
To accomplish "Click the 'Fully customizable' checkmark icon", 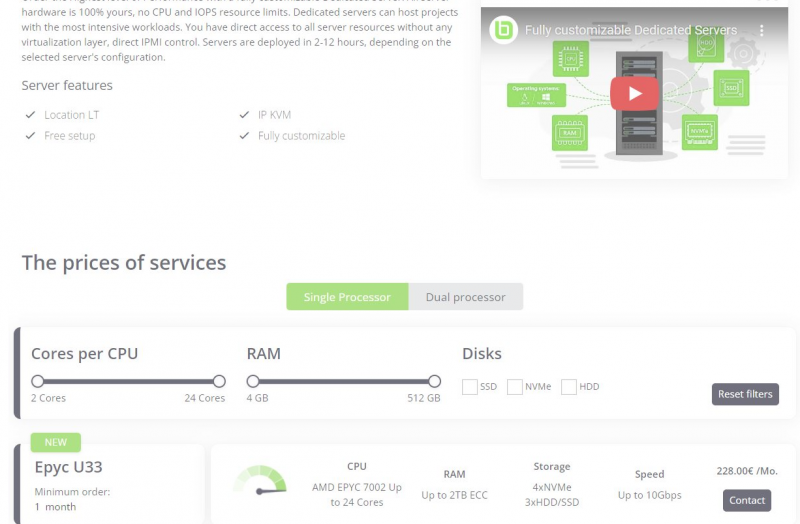I will coord(244,136).
